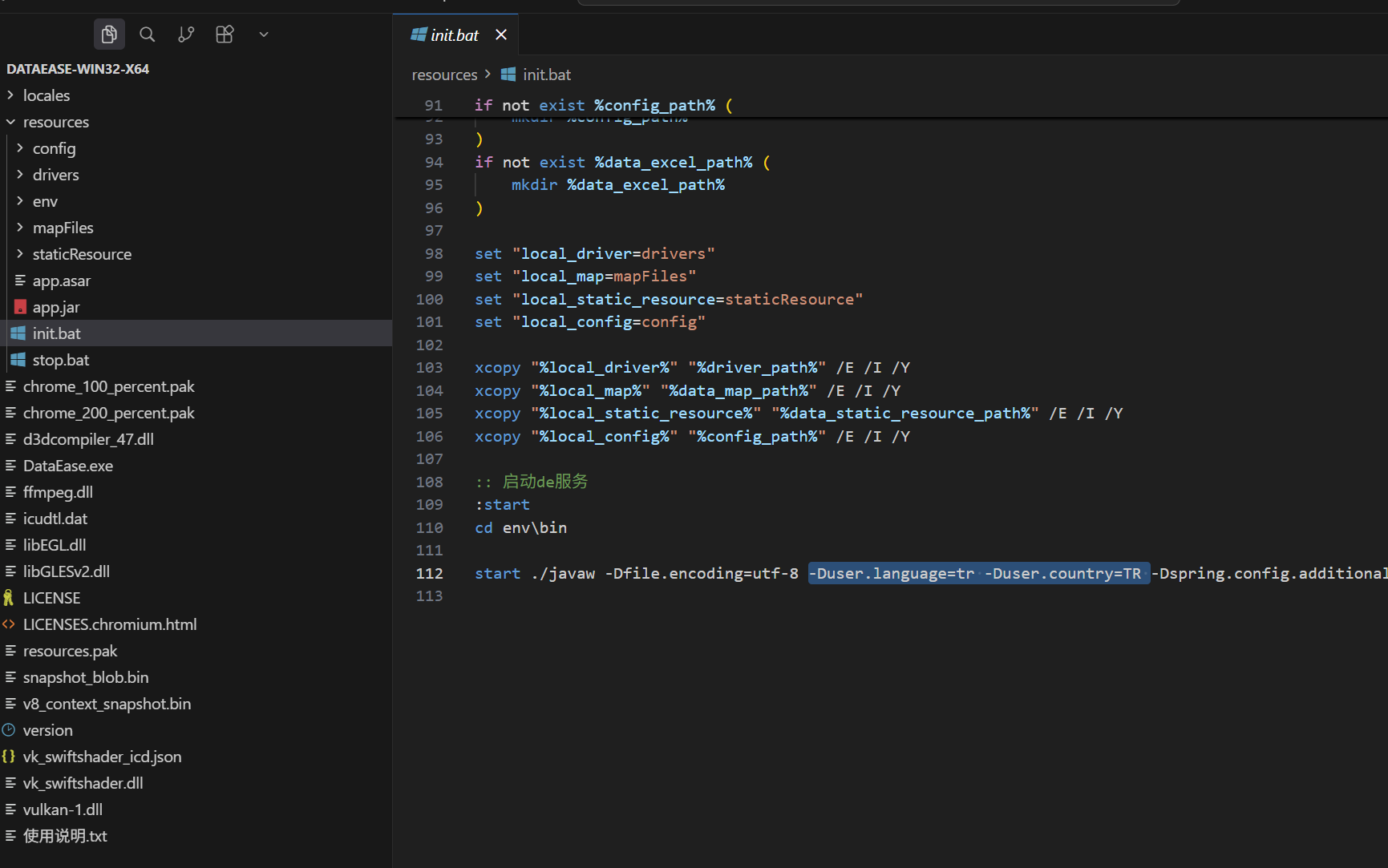The height and width of the screenshot is (868, 1388).
Task: Open the Source Control view icon
Action: (x=186, y=34)
